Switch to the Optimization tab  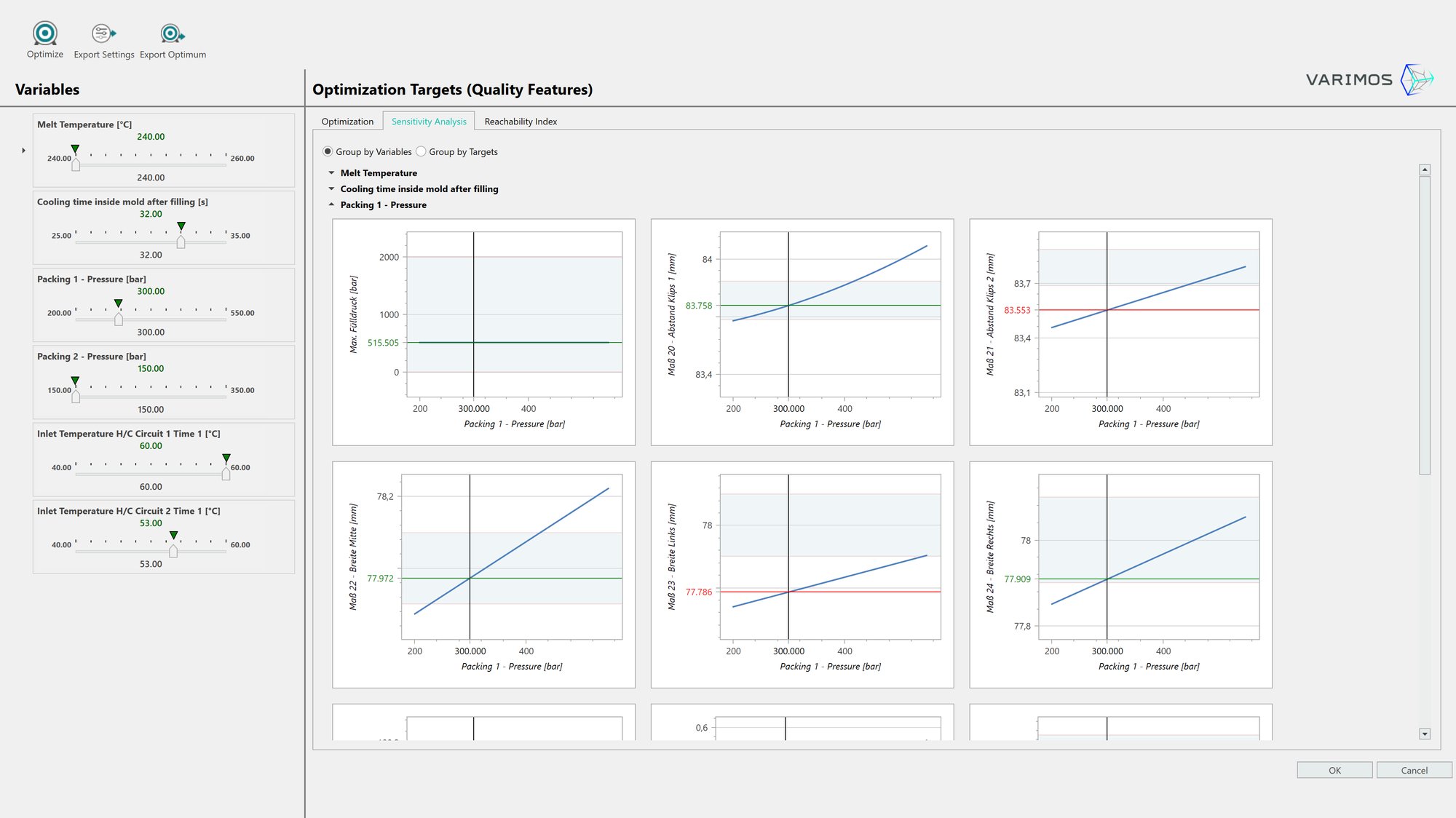coord(347,122)
